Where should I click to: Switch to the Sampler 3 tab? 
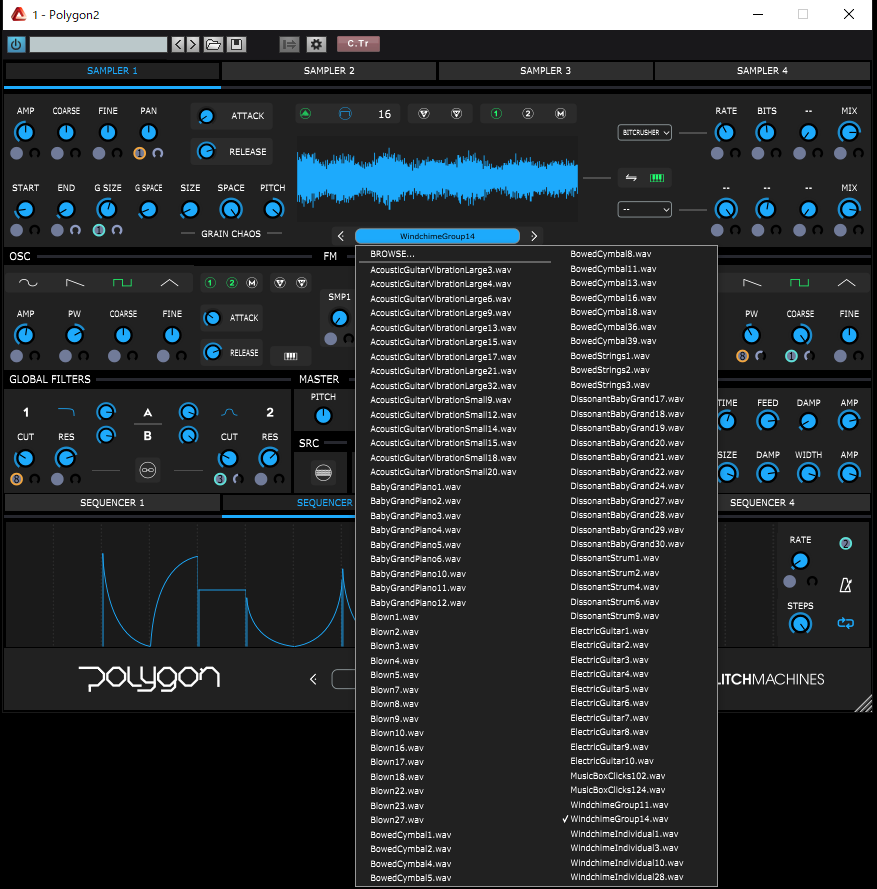click(x=545, y=71)
